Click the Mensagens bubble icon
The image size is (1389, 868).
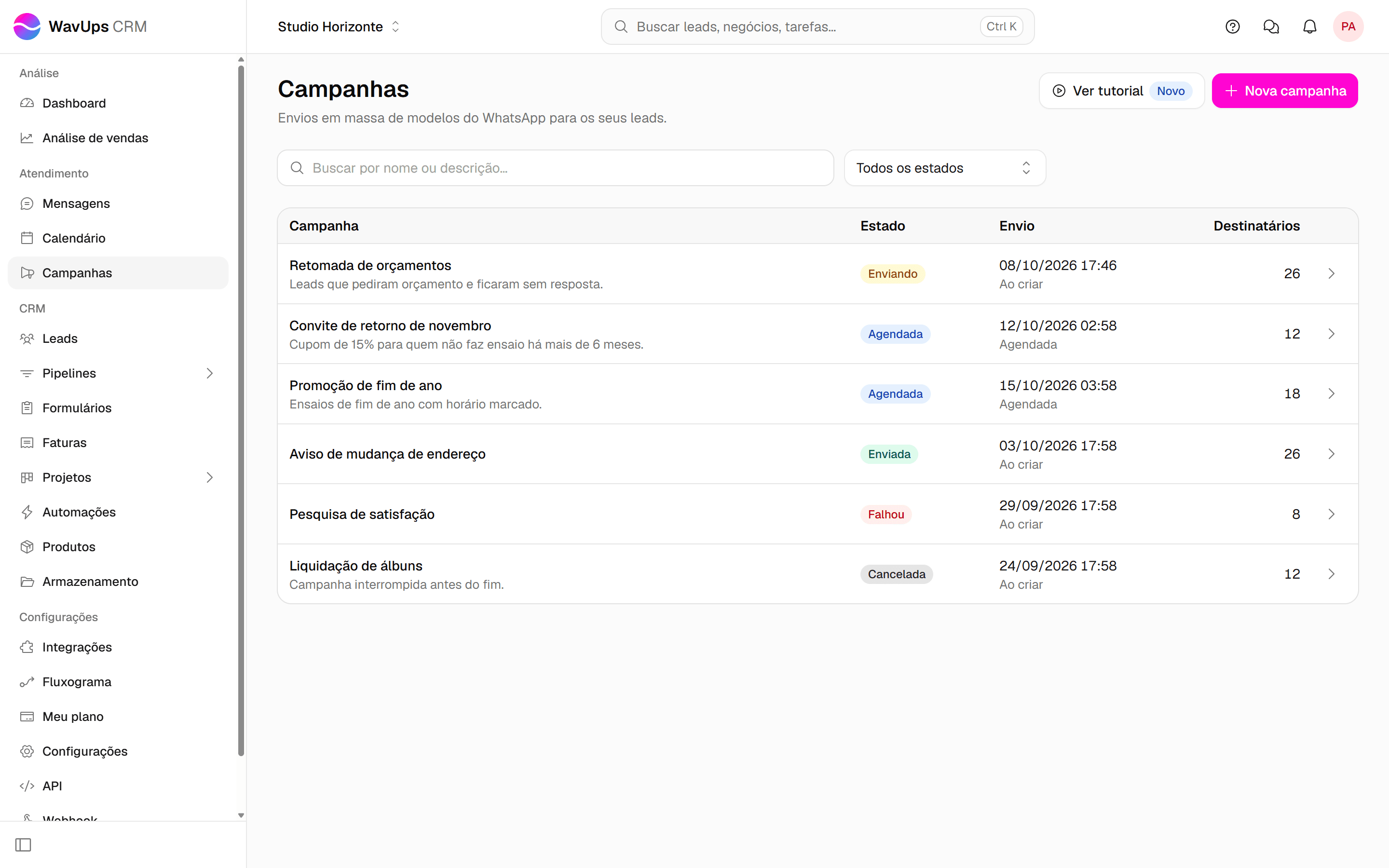pos(27,203)
